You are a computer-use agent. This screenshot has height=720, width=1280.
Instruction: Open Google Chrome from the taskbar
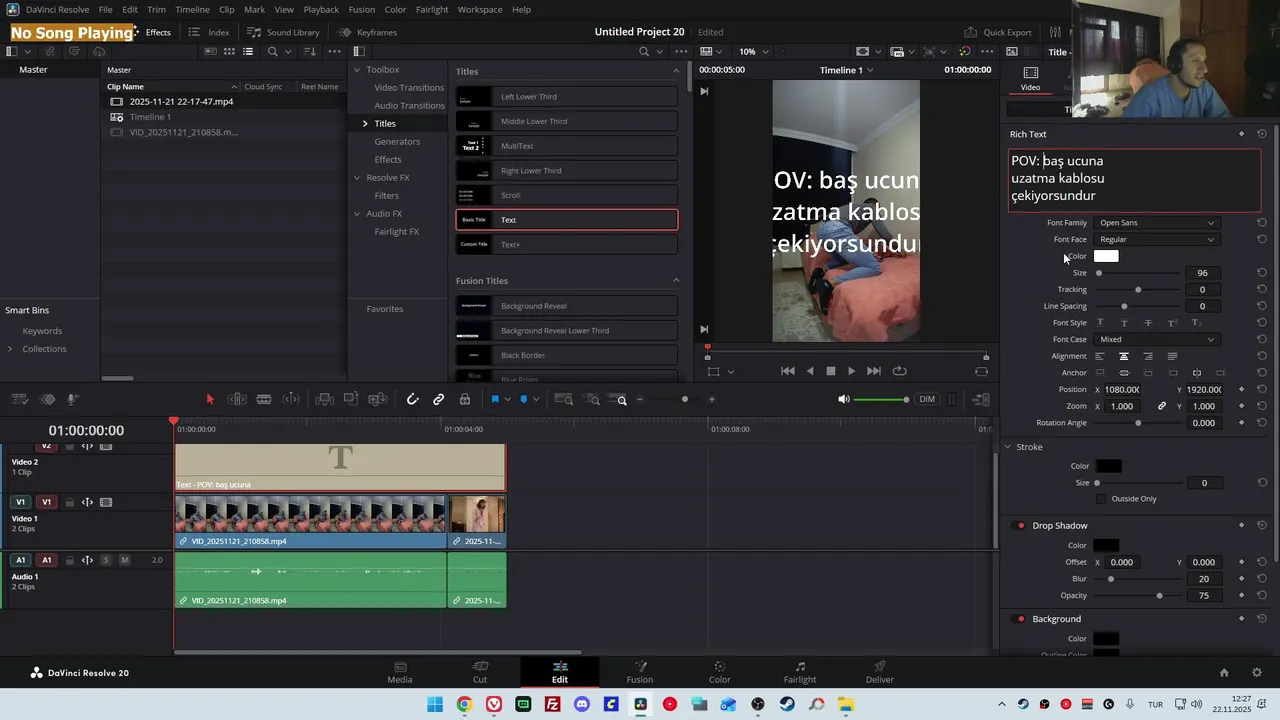tap(464, 705)
